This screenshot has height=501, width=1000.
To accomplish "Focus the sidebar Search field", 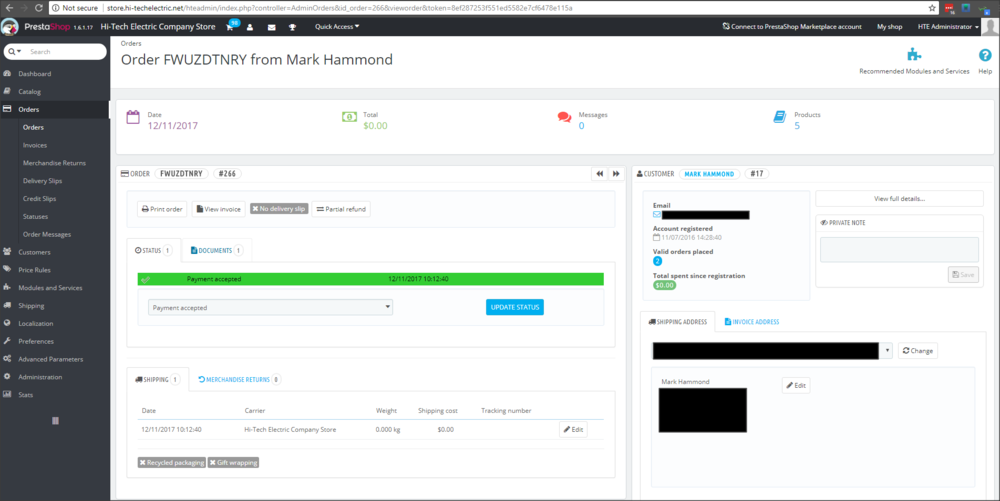I will pyautogui.click(x=64, y=52).
